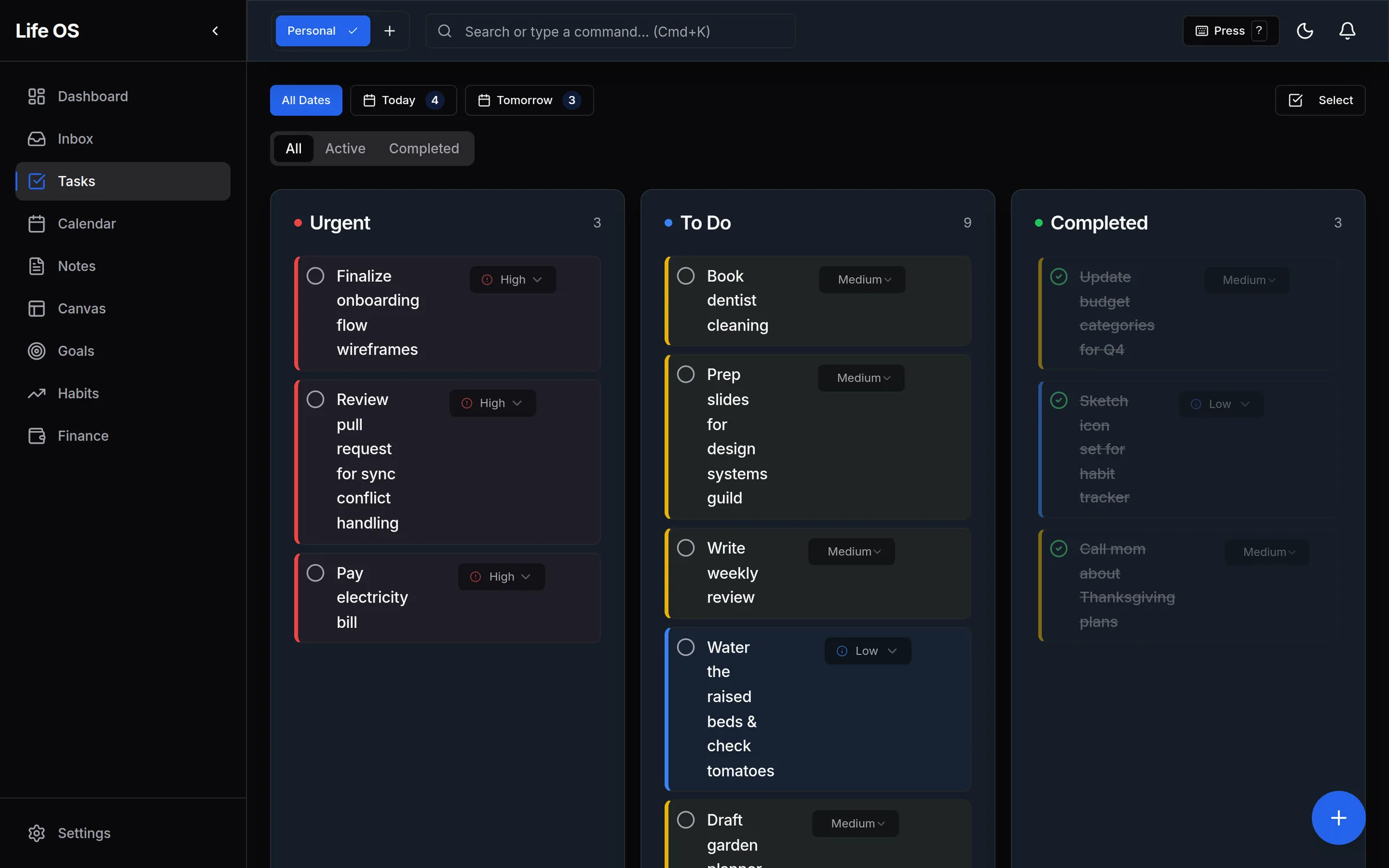Viewport: 1389px width, 868px height.
Task: Mark 'Finalize onboarding flow wireframes' as complete
Action: pyautogui.click(x=315, y=276)
